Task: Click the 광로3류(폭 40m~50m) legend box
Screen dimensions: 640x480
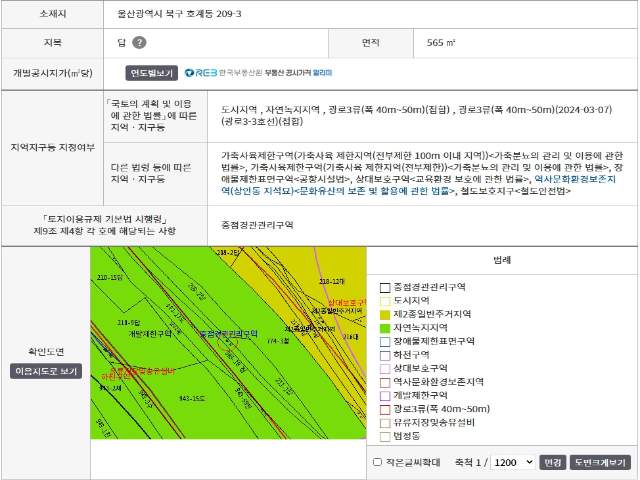Action: 385,409
